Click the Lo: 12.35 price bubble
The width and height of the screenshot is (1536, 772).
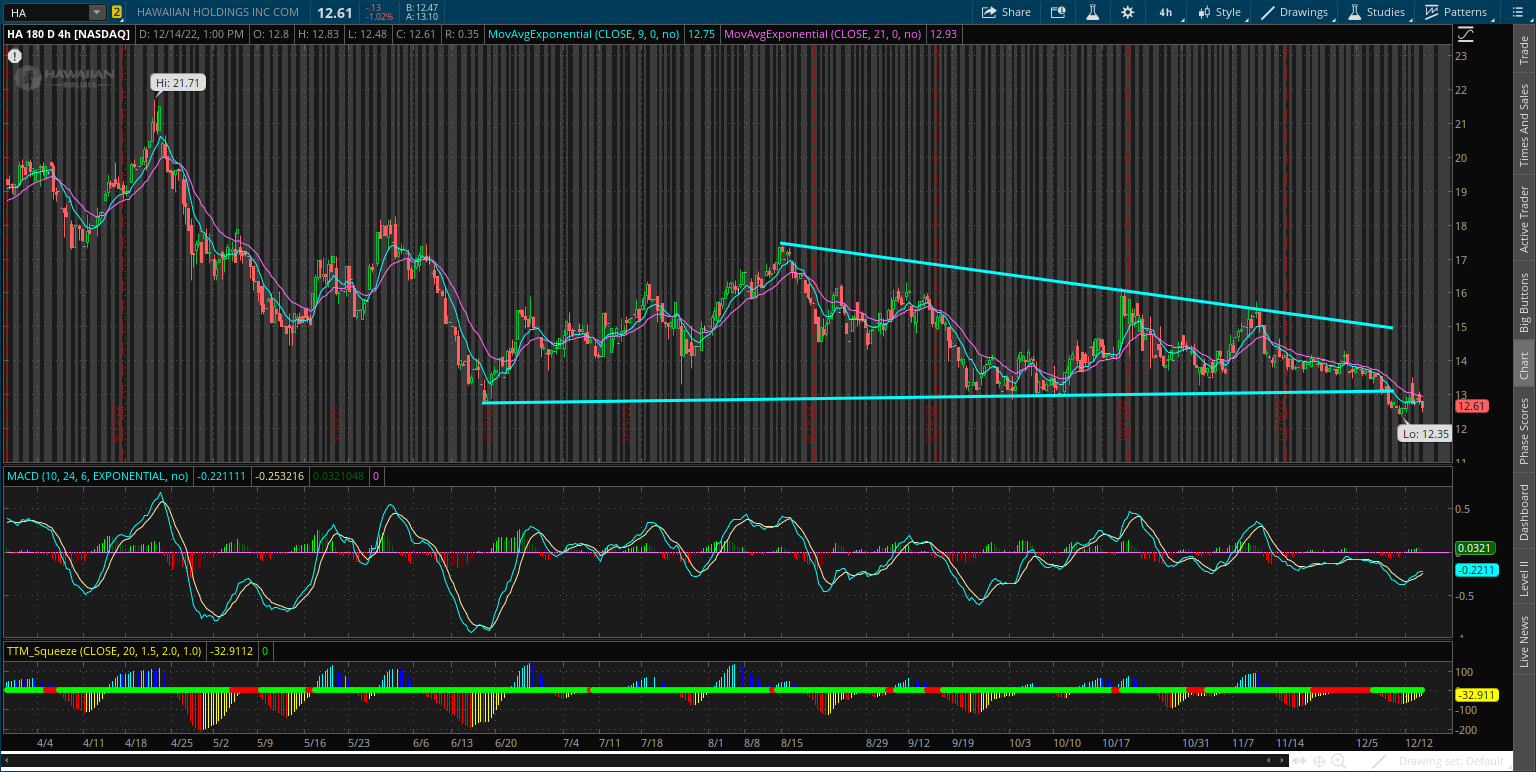[x=1424, y=433]
